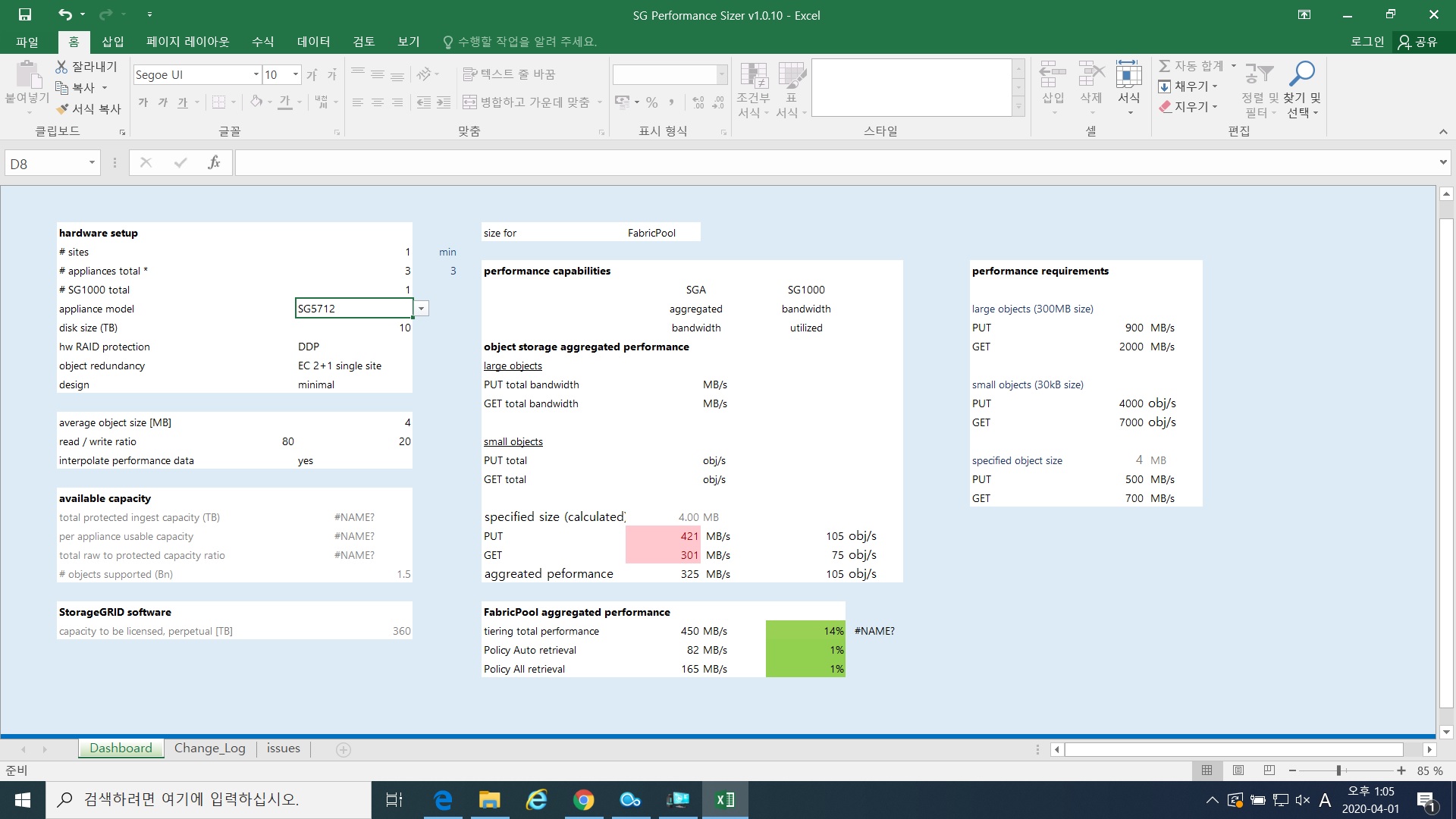The width and height of the screenshot is (1456, 819).
Task: Open the appliance model dropdown arrow
Action: point(422,309)
